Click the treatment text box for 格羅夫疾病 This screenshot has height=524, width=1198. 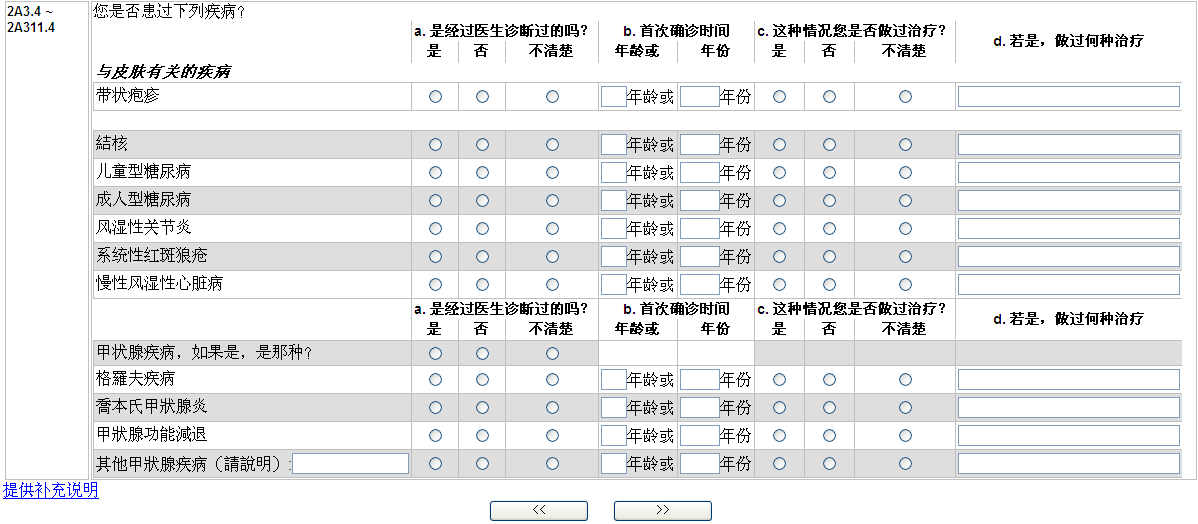pos(1068,380)
